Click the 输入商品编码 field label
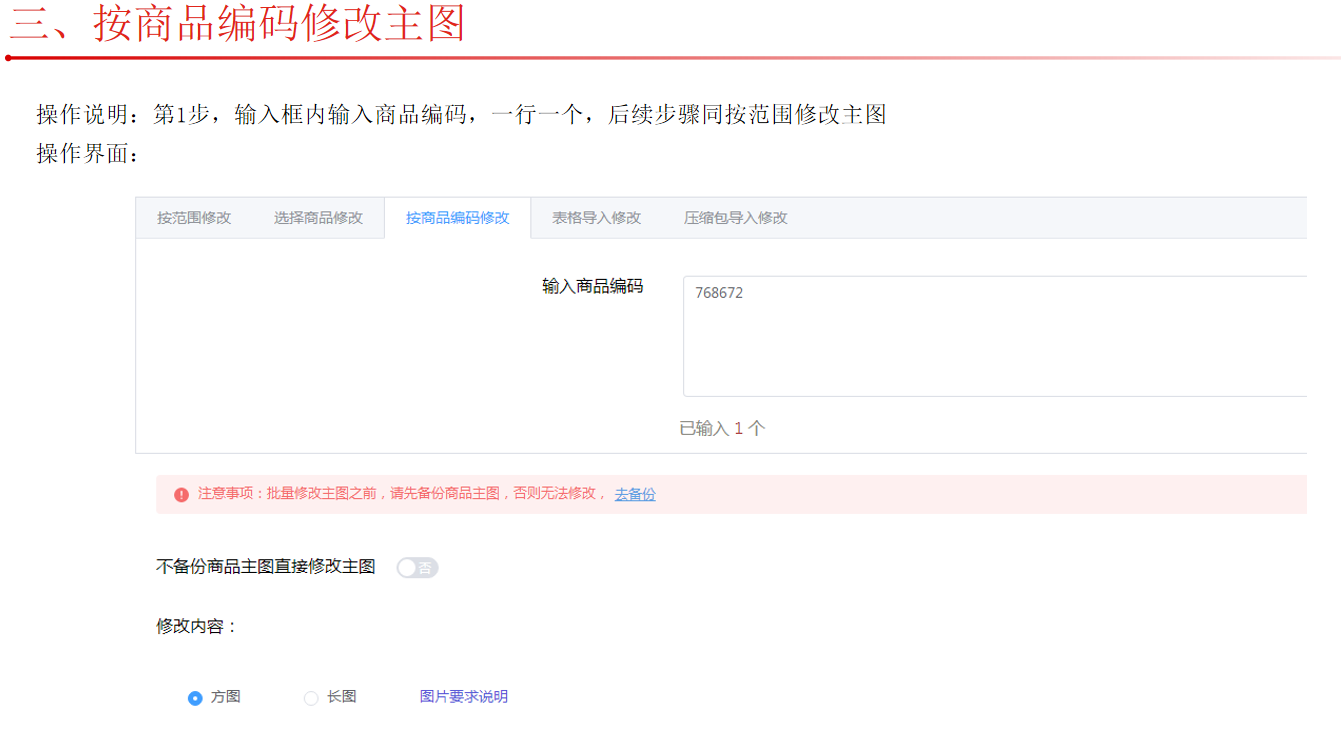This screenshot has width=1341, height=731. click(x=592, y=287)
